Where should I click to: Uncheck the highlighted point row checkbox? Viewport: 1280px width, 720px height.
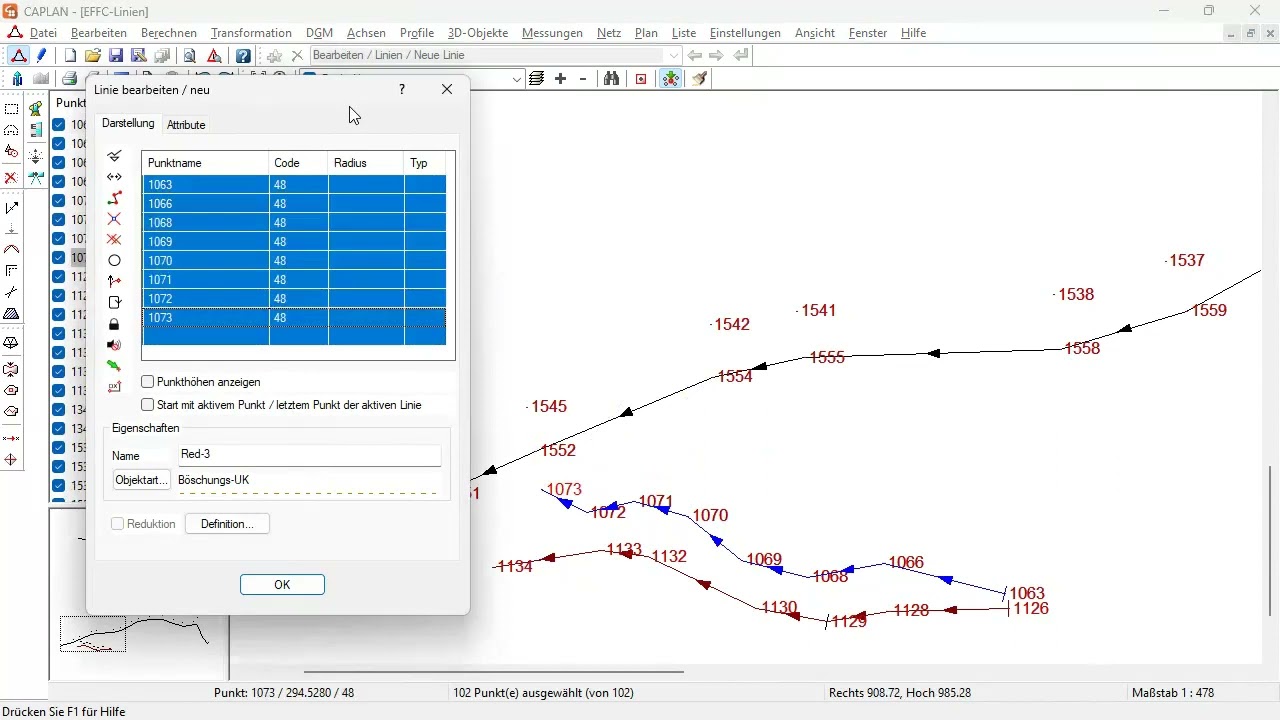pyautogui.click(x=59, y=258)
